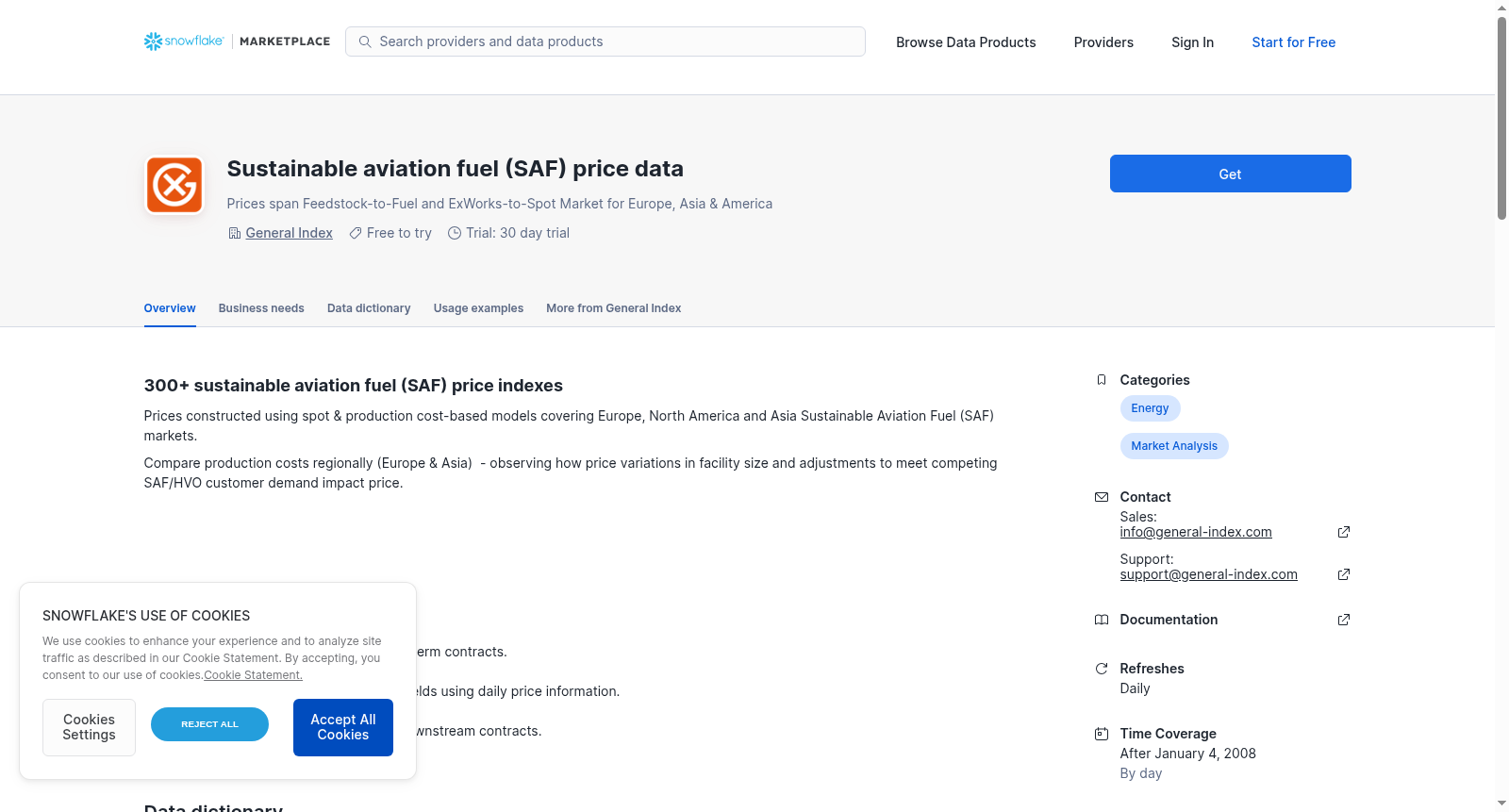This screenshot has height=812, width=1509.
Task: Click the 'After January 4, 2008' text
Action: 1188,754
